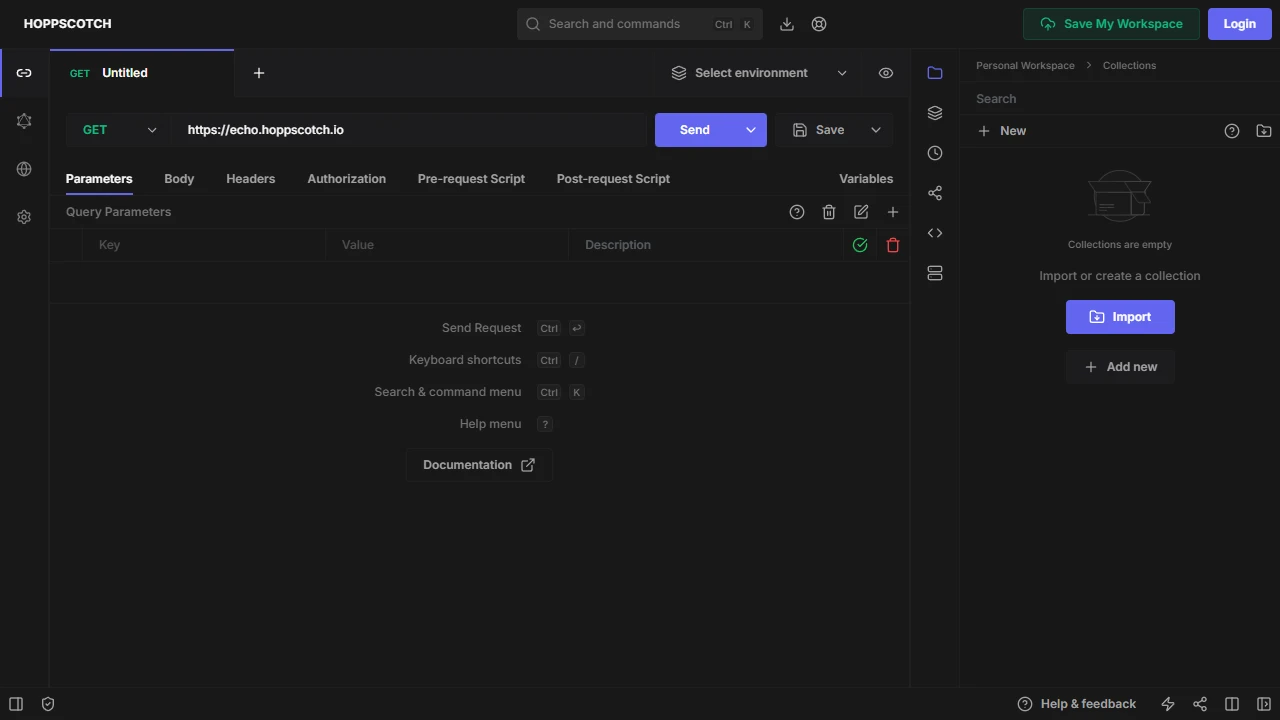Open the Settings page from the sidebar
1280x720 pixels.
pyautogui.click(x=24, y=216)
